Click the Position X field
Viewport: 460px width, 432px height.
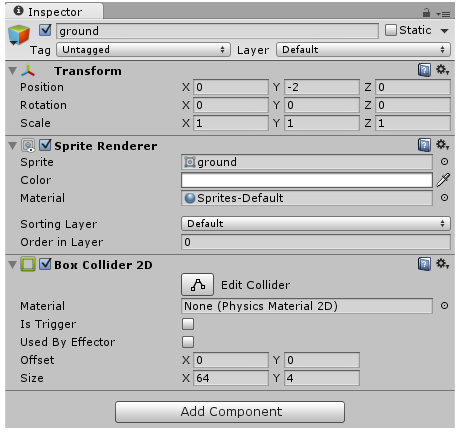pyautogui.click(x=231, y=87)
